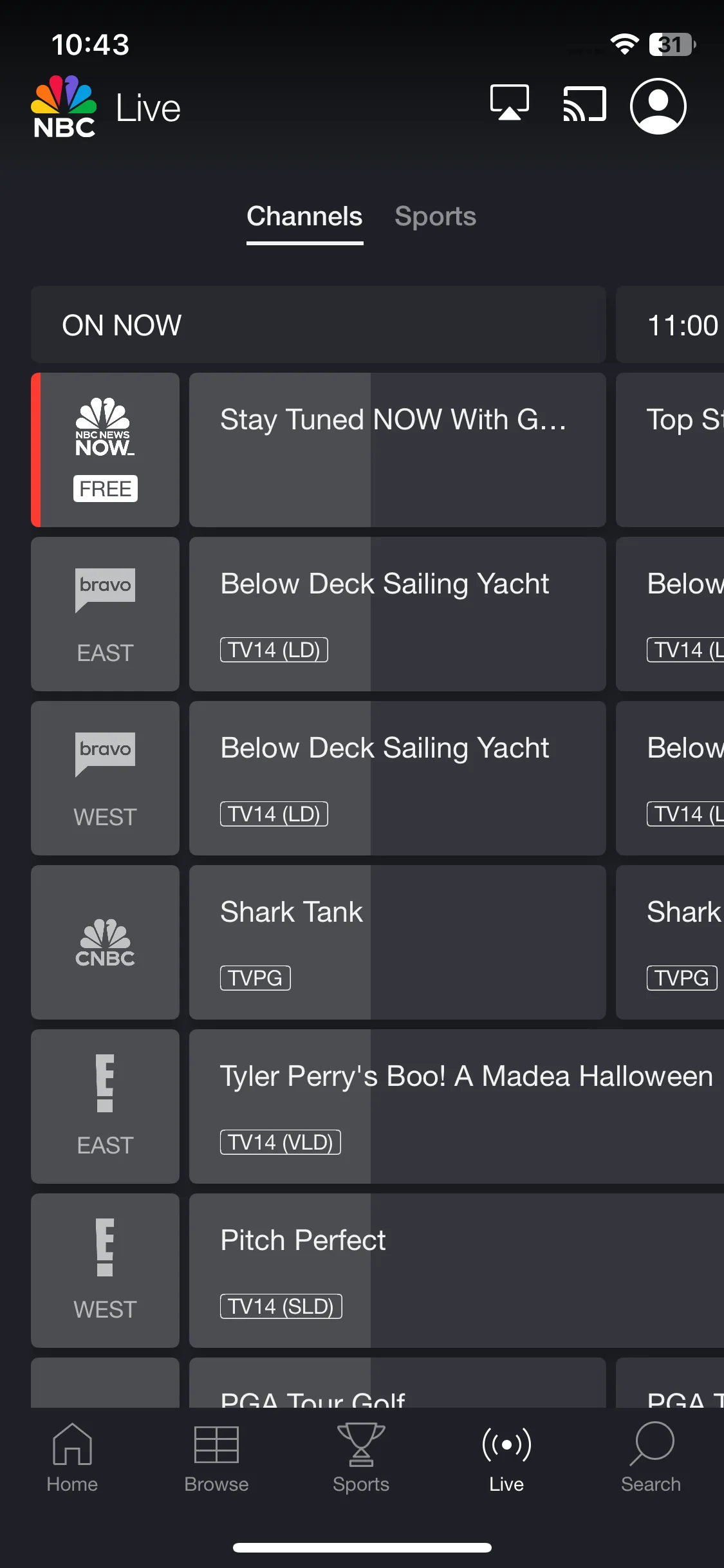Select the Live broadcast icon
This screenshot has width=724, height=1568.
[506, 1444]
